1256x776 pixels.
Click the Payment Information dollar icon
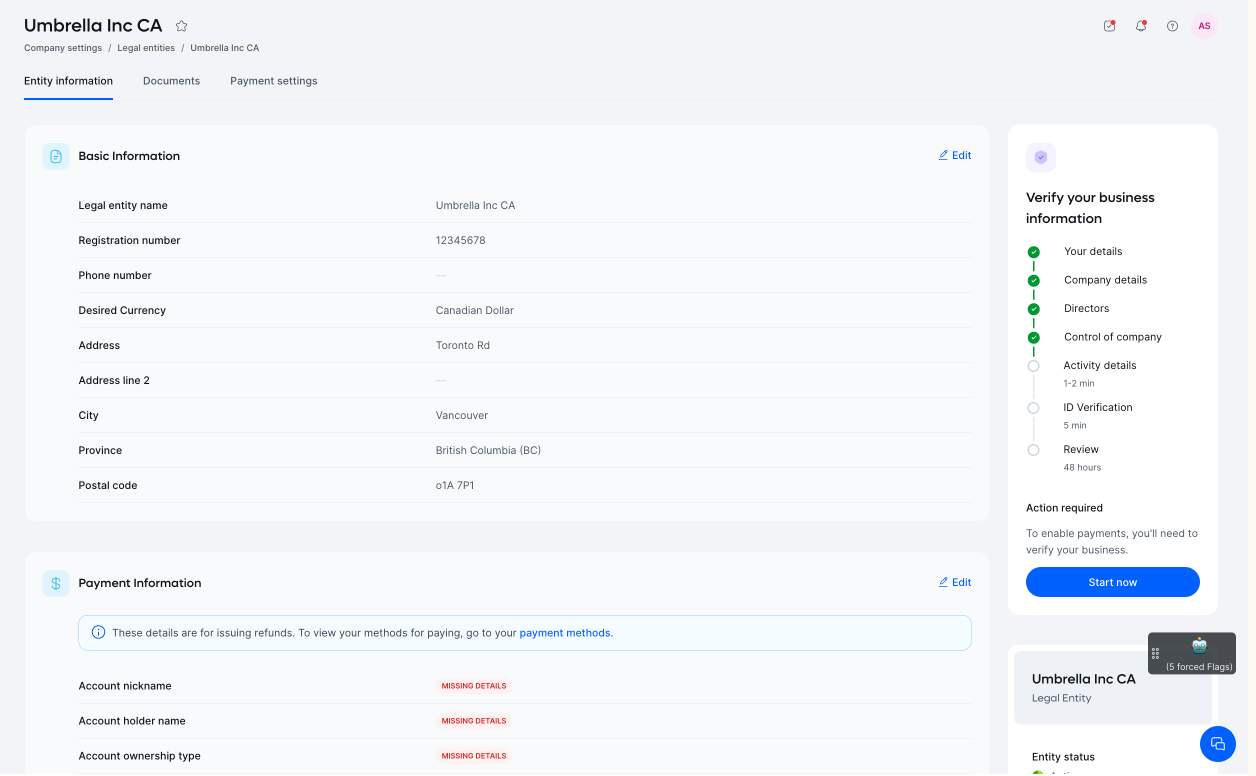coord(56,583)
